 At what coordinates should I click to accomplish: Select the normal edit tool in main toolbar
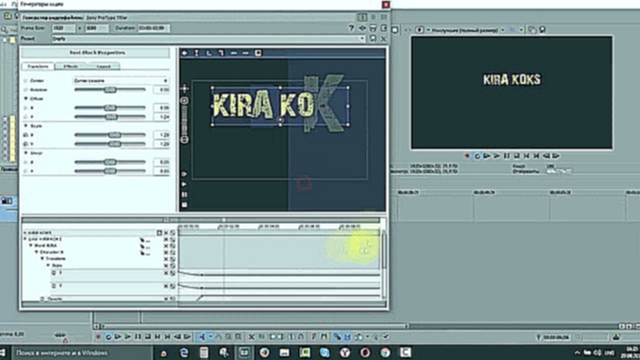click(x=202, y=337)
